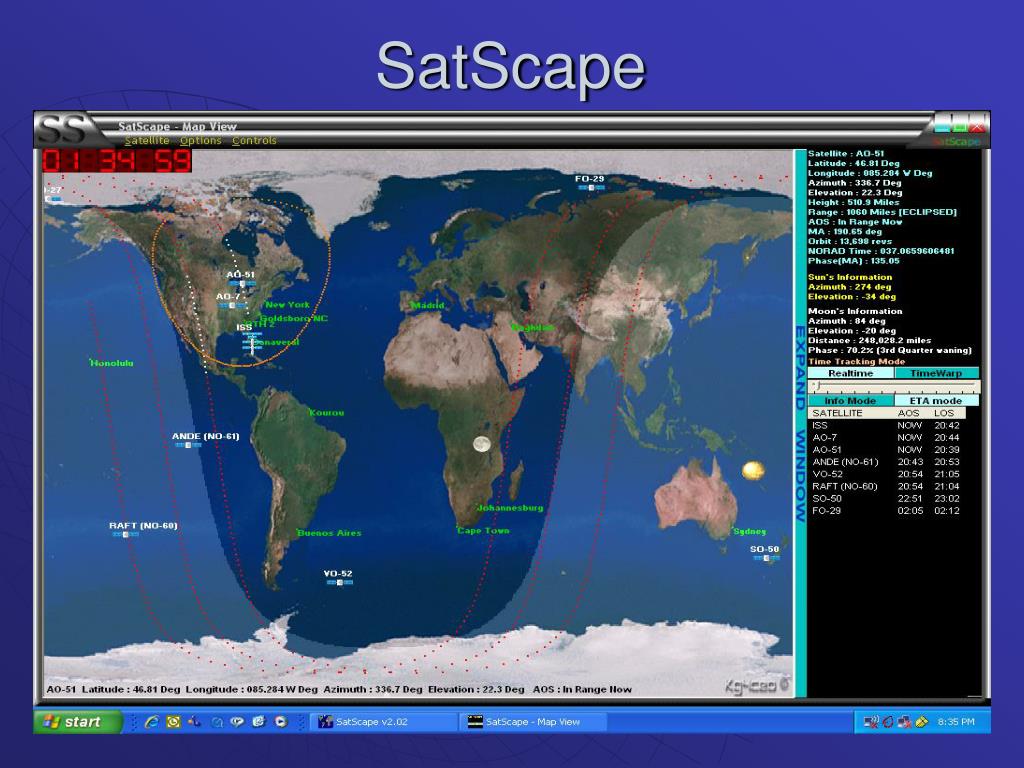This screenshot has height=768, width=1024.
Task: Launch Internet Explorer from quick launch
Action: 152,722
